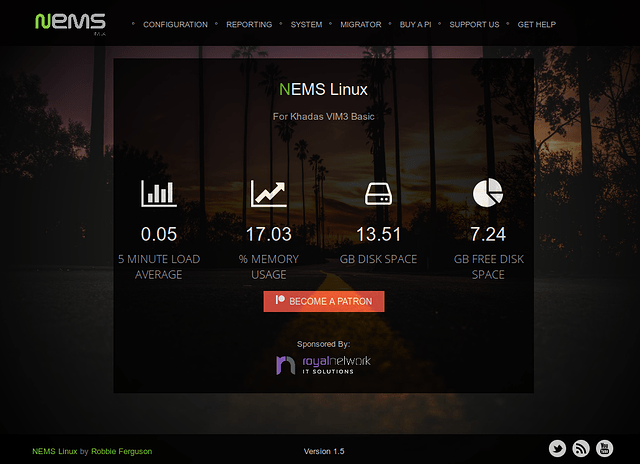
Task: Click the pie chart free disk icon
Action: [488, 193]
